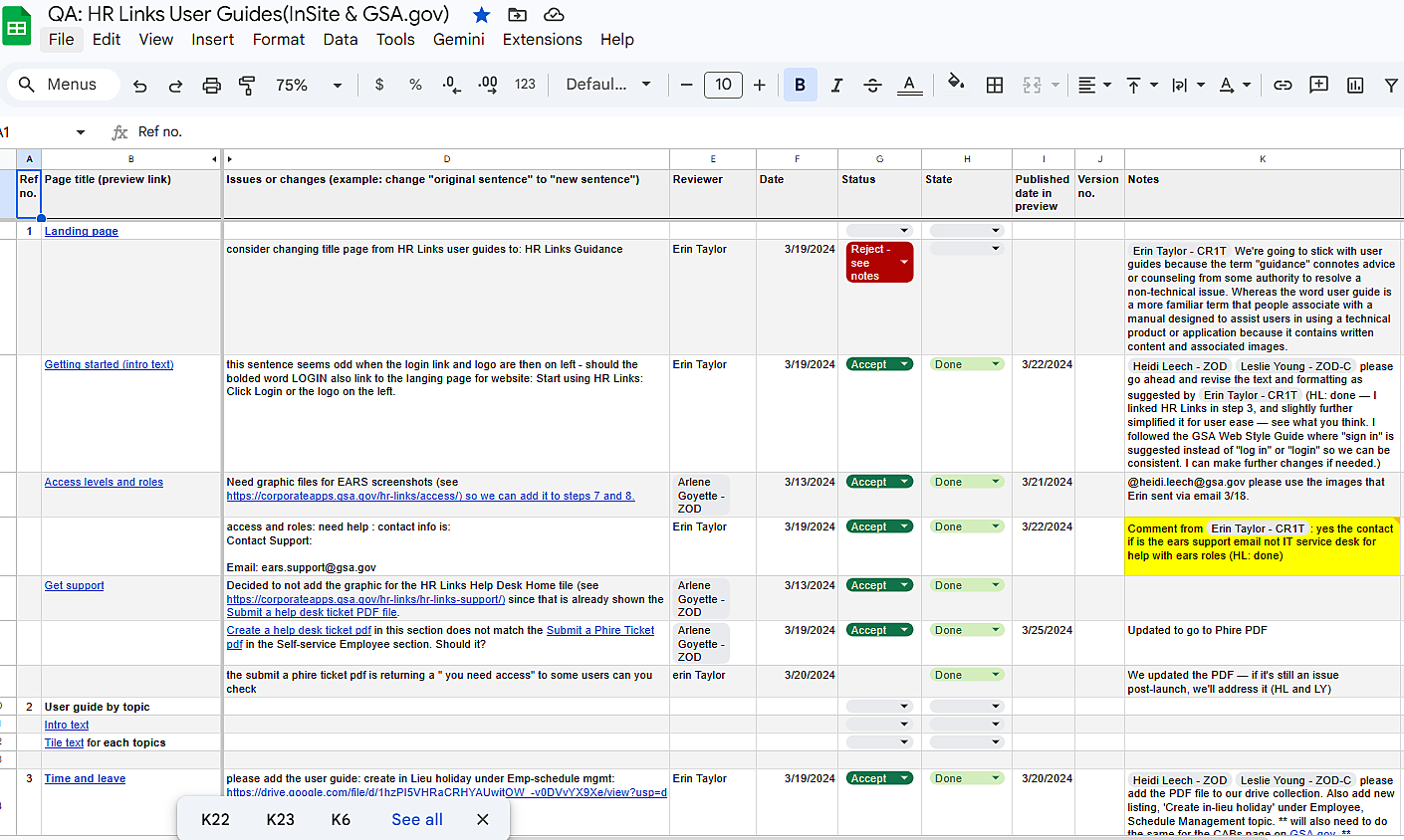Click the Redo arrow icon

click(x=175, y=86)
